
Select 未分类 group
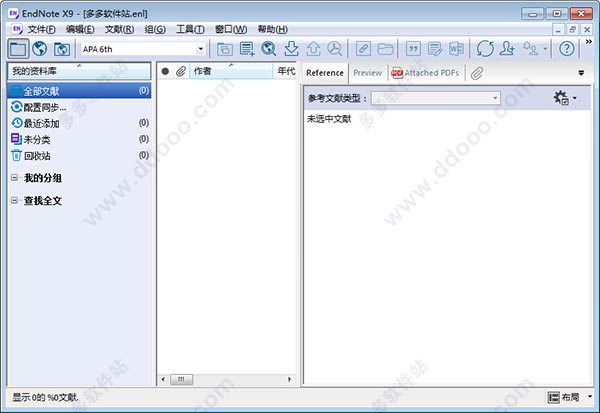[79, 139]
